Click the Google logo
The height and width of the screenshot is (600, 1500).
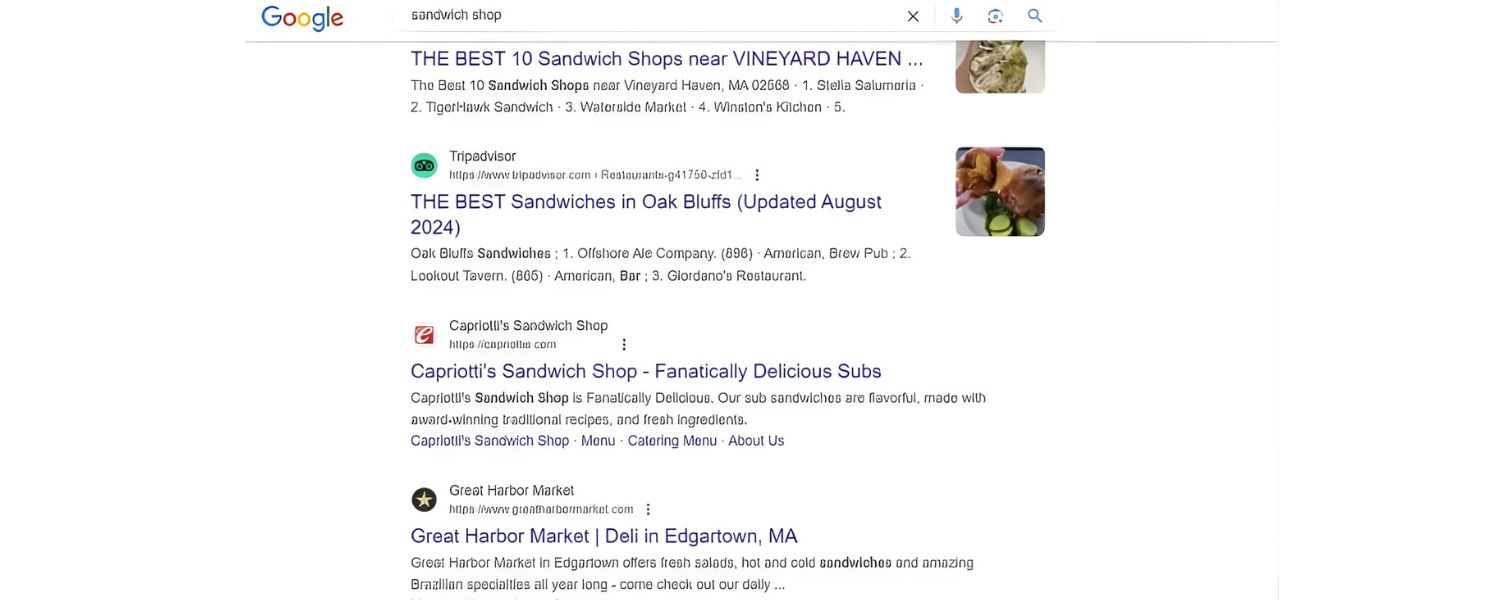pos(302,17)
